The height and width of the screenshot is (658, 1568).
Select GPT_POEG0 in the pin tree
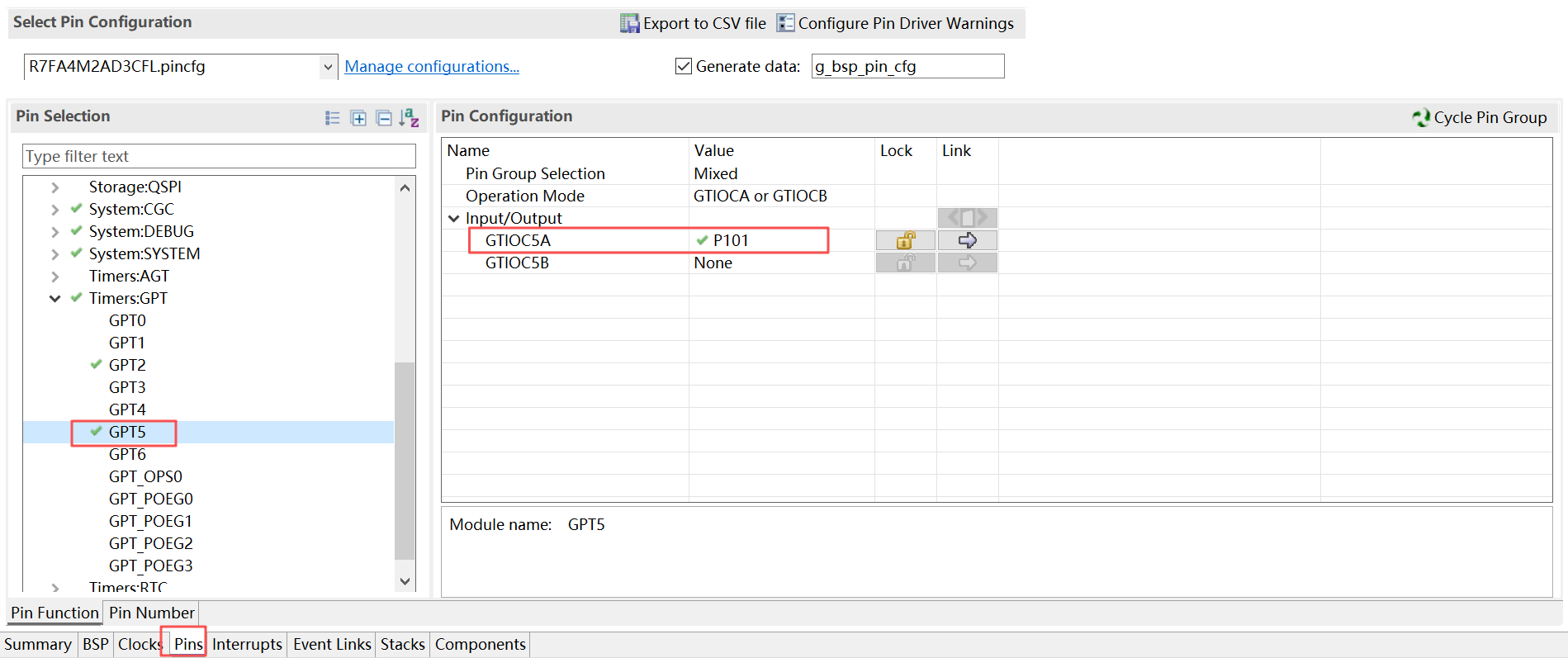pos(151,499)
